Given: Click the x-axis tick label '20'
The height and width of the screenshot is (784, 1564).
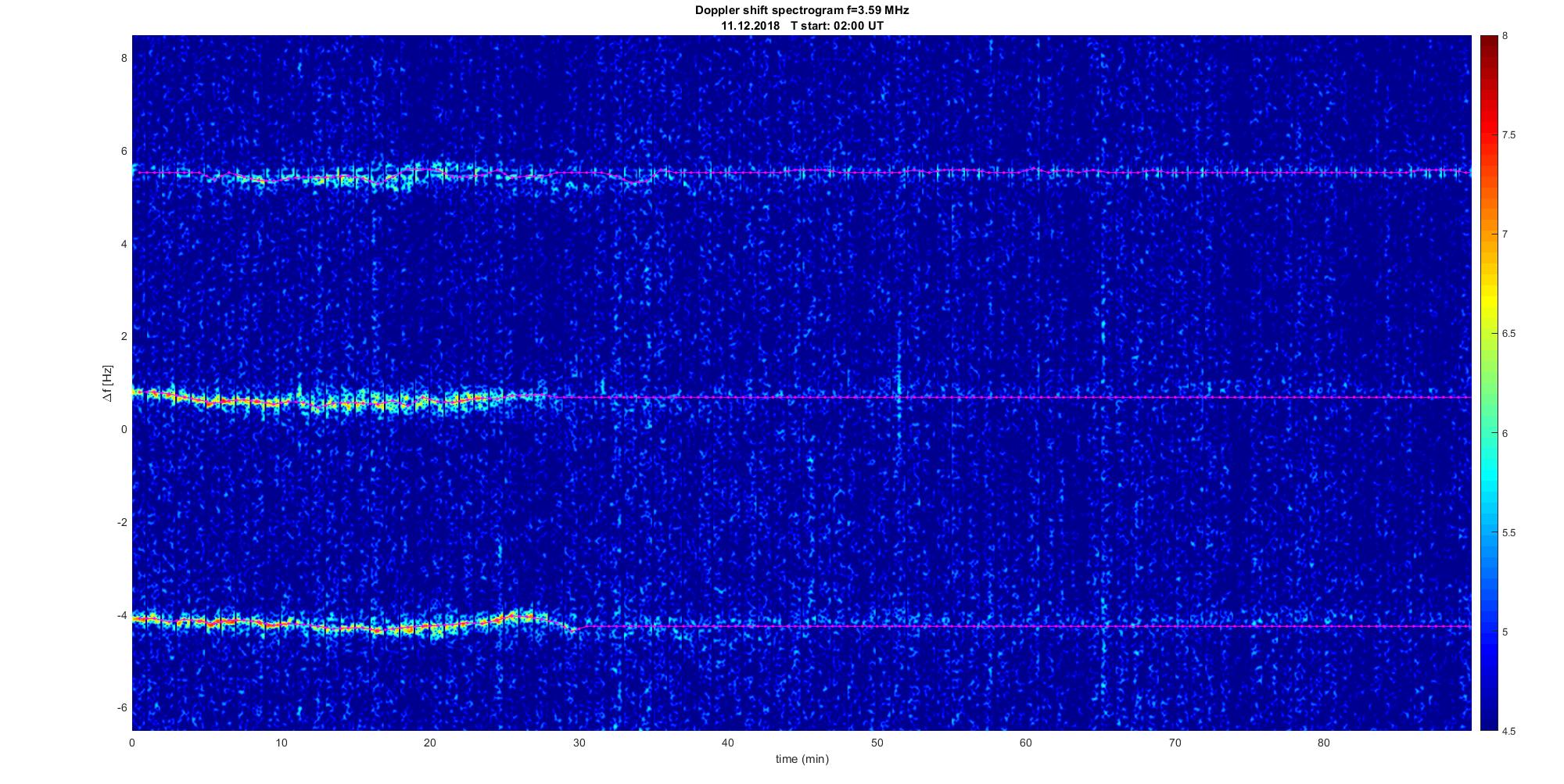Looking at the screenshot, I should click(x=430, y=743).
